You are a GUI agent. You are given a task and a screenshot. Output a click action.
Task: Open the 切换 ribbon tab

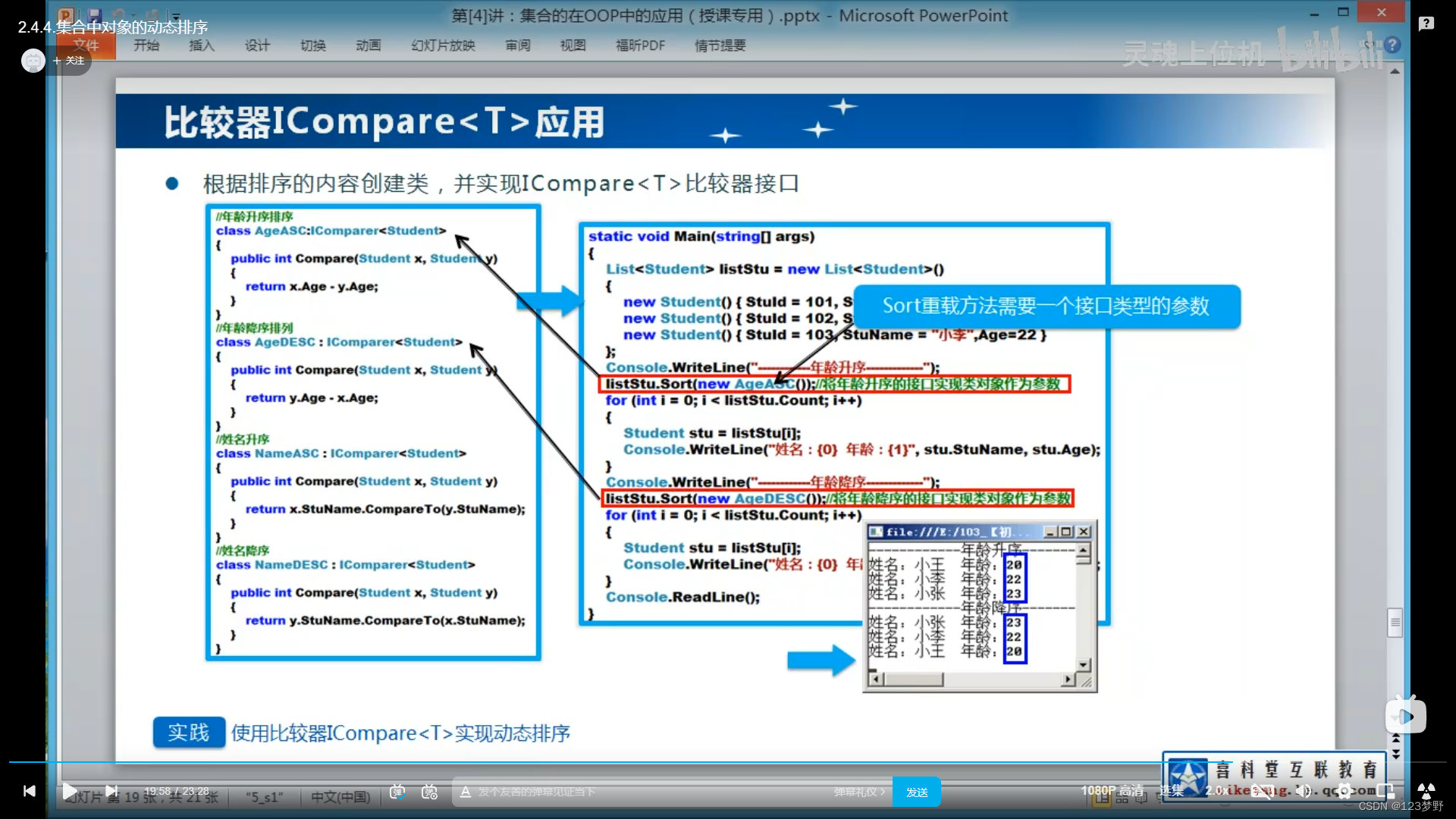coord(313,45)
